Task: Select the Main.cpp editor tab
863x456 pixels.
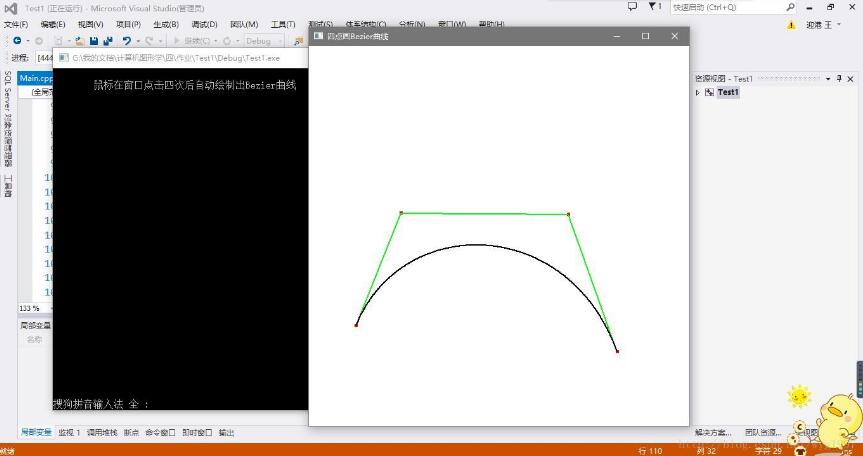Action: 36,78
